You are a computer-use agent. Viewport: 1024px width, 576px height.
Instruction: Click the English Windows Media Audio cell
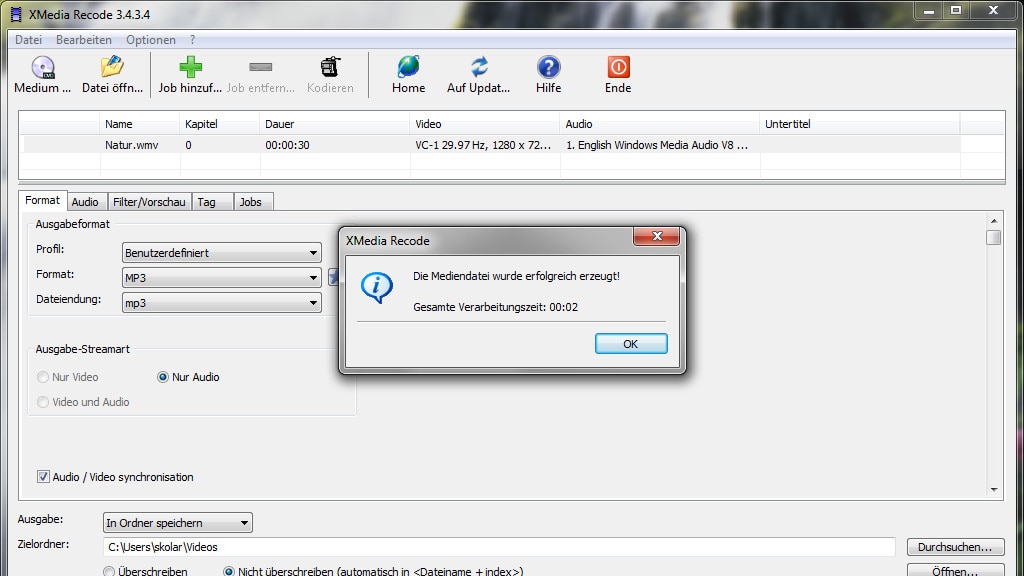point(657,145)
